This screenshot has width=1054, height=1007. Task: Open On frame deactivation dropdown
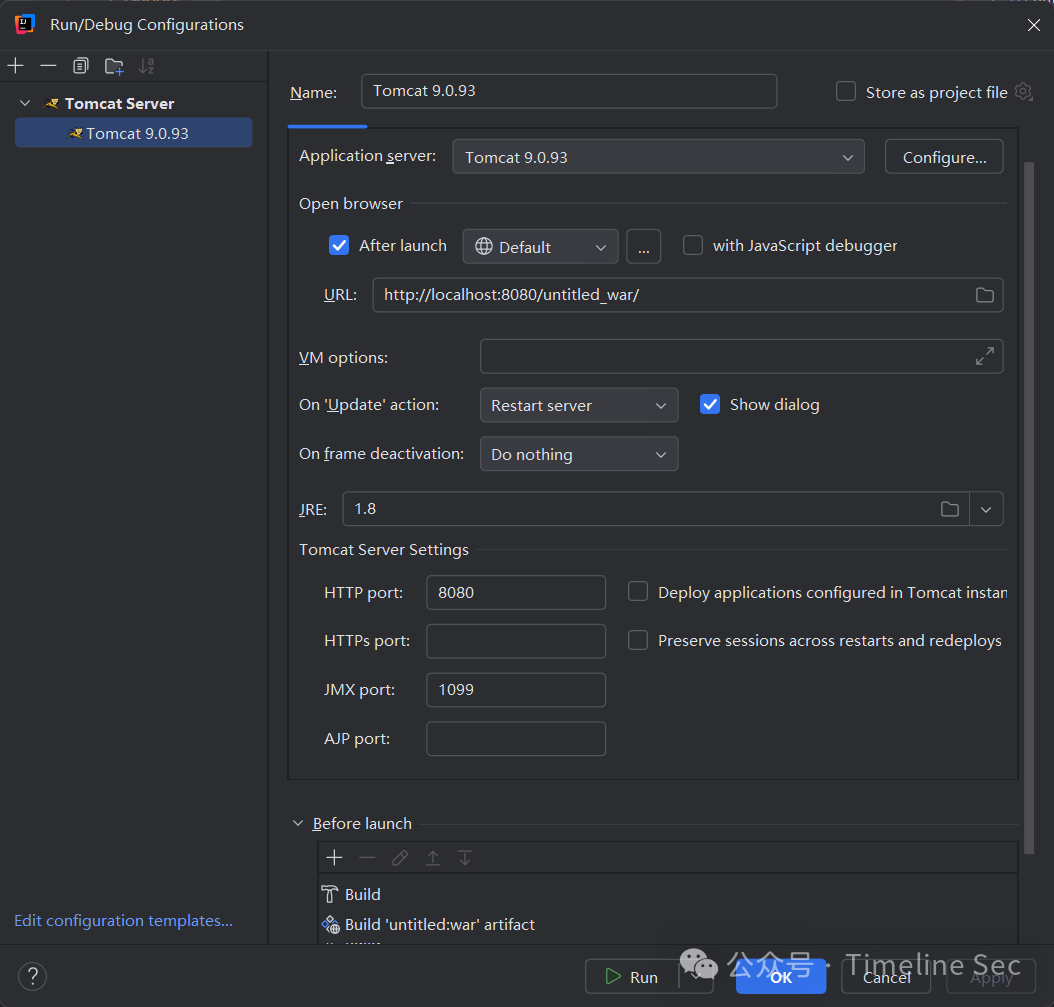tap(579, 454)
